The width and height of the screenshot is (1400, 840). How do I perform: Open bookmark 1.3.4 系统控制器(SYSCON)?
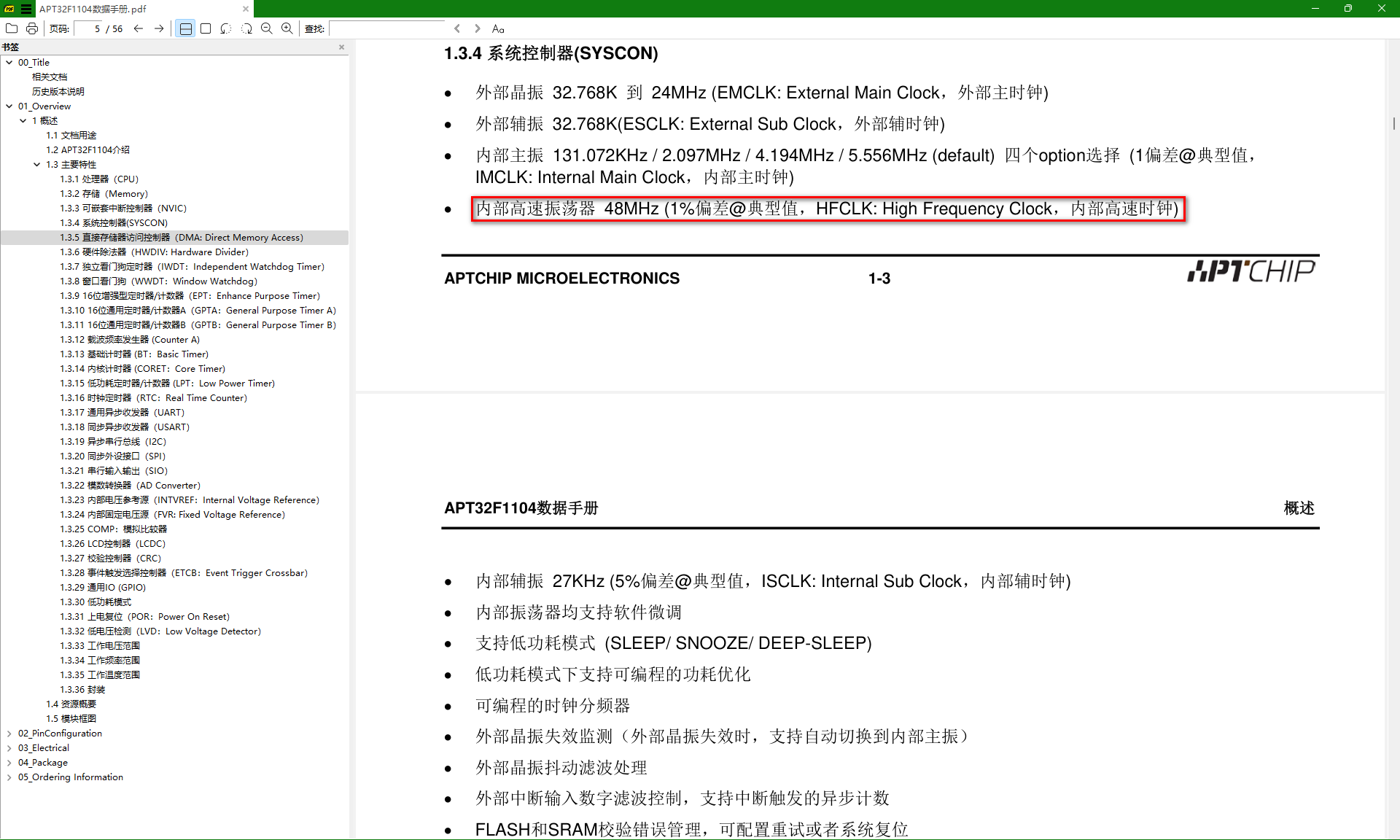tap(114, 223)
